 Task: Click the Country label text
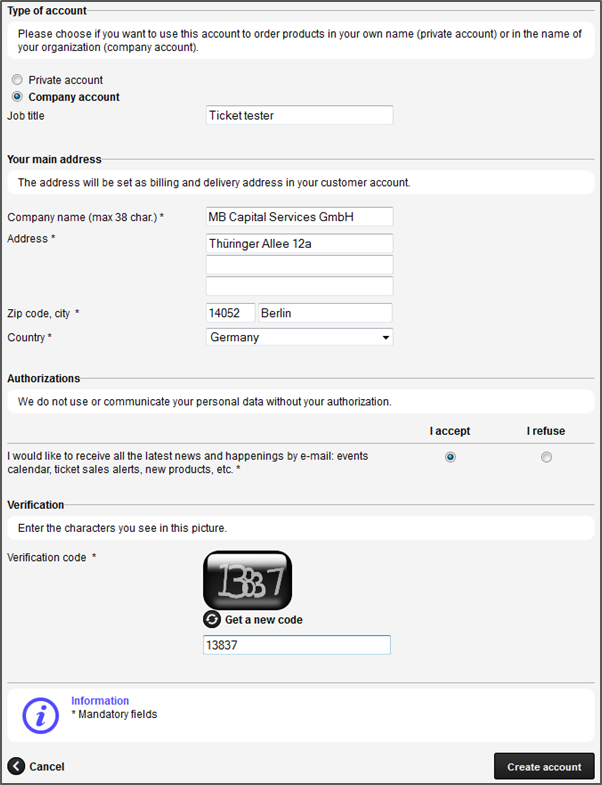(29, 337)
